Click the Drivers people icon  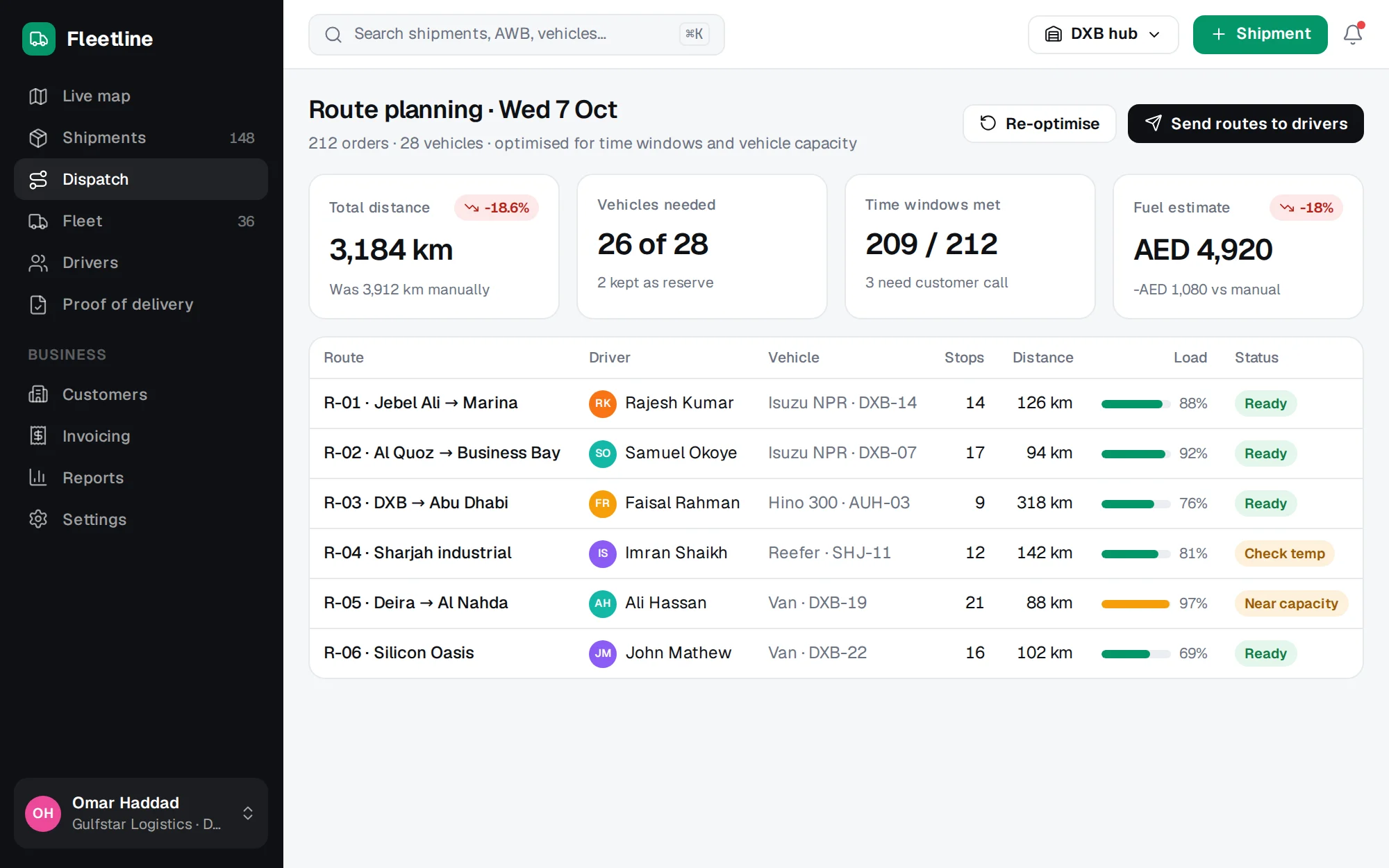click(38, 262)
